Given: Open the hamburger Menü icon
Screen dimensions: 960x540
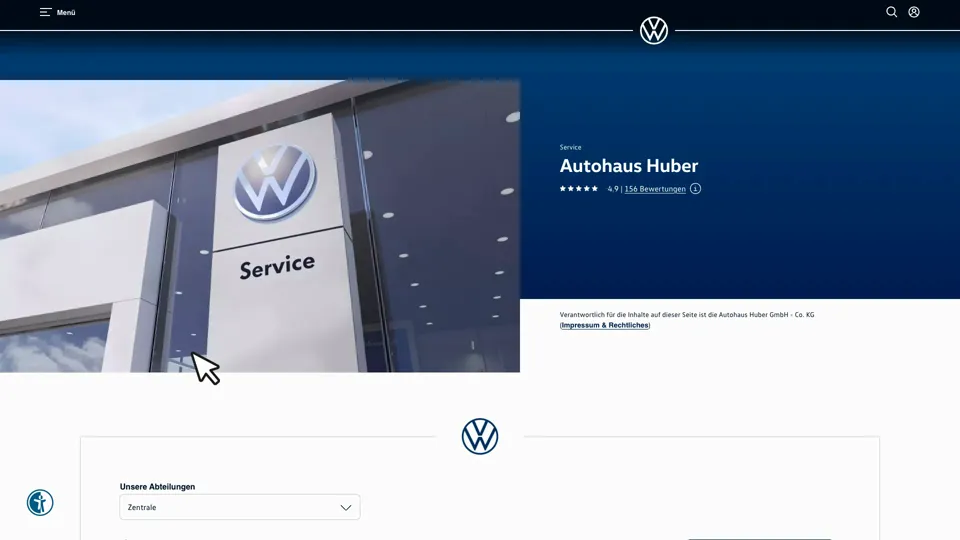Looking at the screenshot, I should pos(45,12).
